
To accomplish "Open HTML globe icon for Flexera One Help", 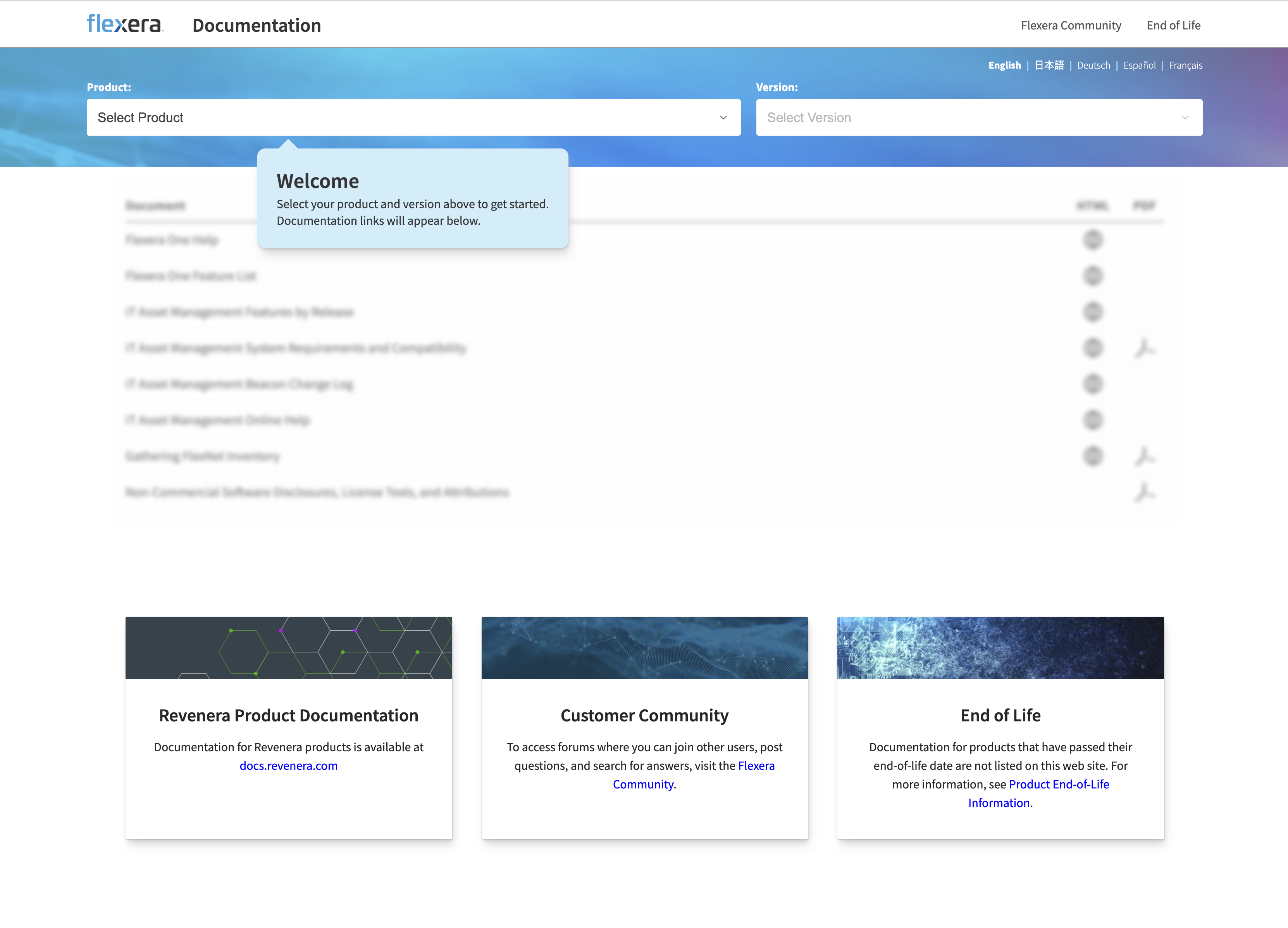I will (1092, 240).
